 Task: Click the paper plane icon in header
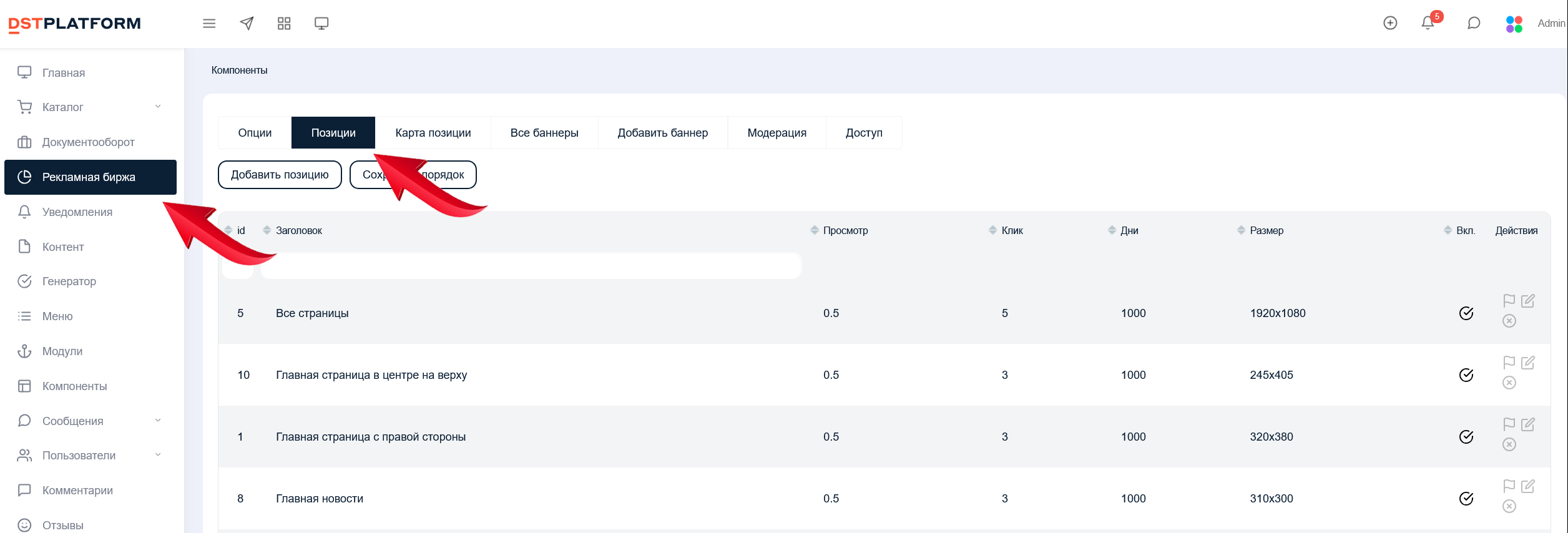(247, 23)
